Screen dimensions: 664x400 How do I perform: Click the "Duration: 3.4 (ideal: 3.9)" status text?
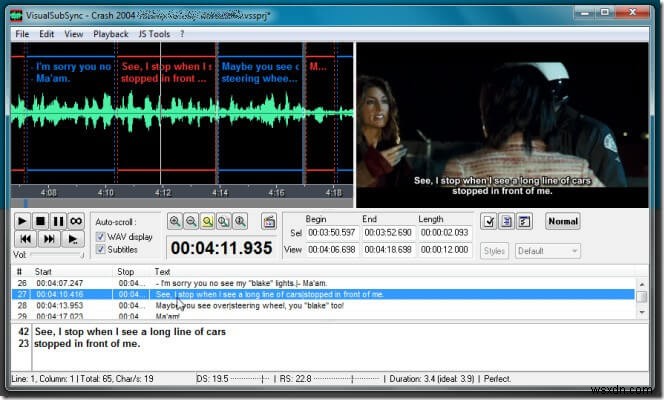(432, 379)
